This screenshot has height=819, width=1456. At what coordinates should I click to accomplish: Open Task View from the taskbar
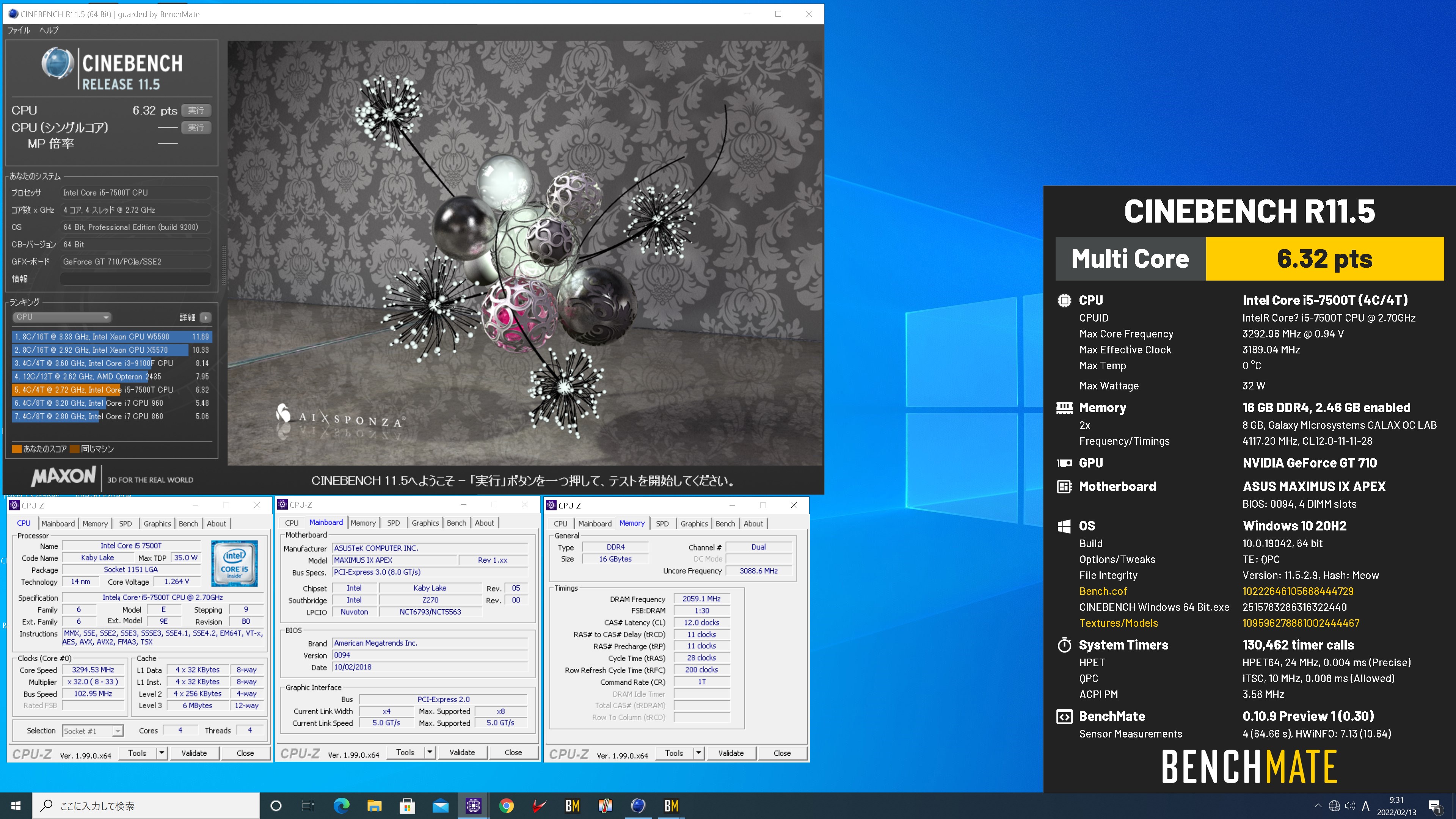click(x=308, y=805)
